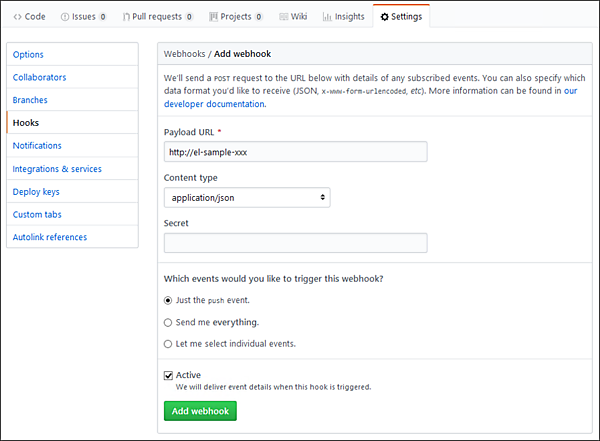The width and height of the screenshot is (600, 441).
Task: Open Collaborators in the sidebar
Action: coord(40,77)
